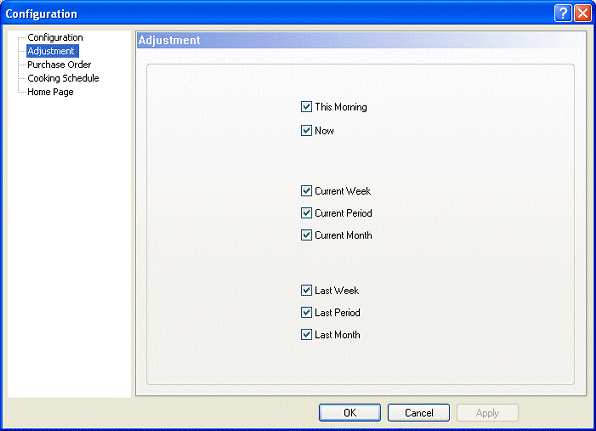Uncheck the Last Month checkbox
The width and height of the screenshot is (596, 431).
[x=306, y=334]
